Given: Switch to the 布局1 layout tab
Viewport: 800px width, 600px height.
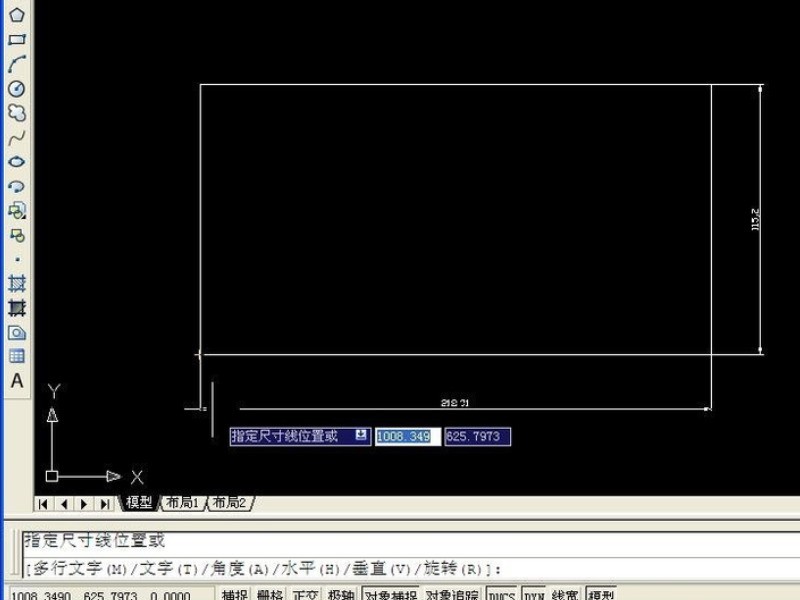Looking at the screenshot, I should click(x=182, y=503).
